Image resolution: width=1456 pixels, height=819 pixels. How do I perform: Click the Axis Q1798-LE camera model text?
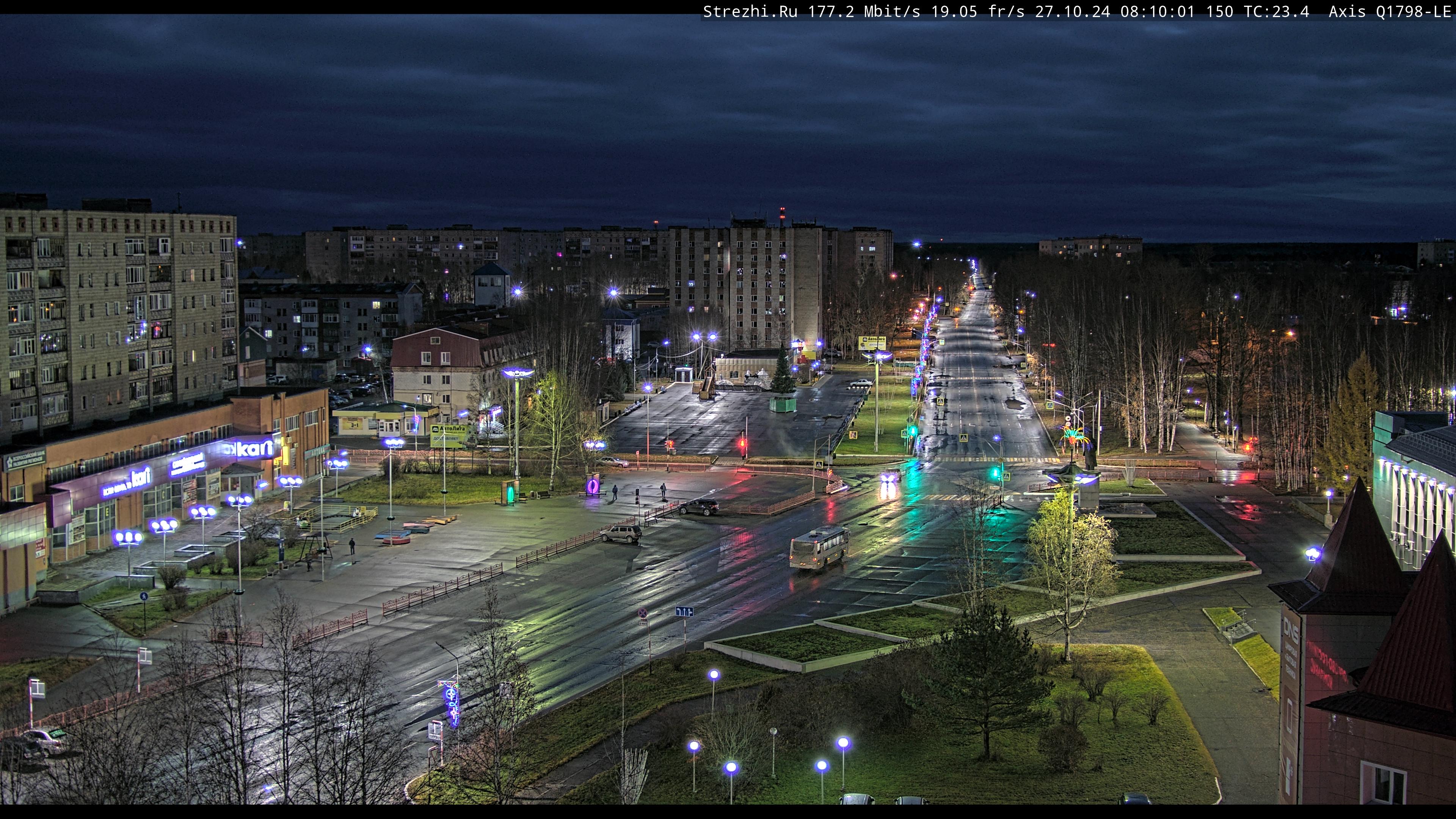point(1390,11)
